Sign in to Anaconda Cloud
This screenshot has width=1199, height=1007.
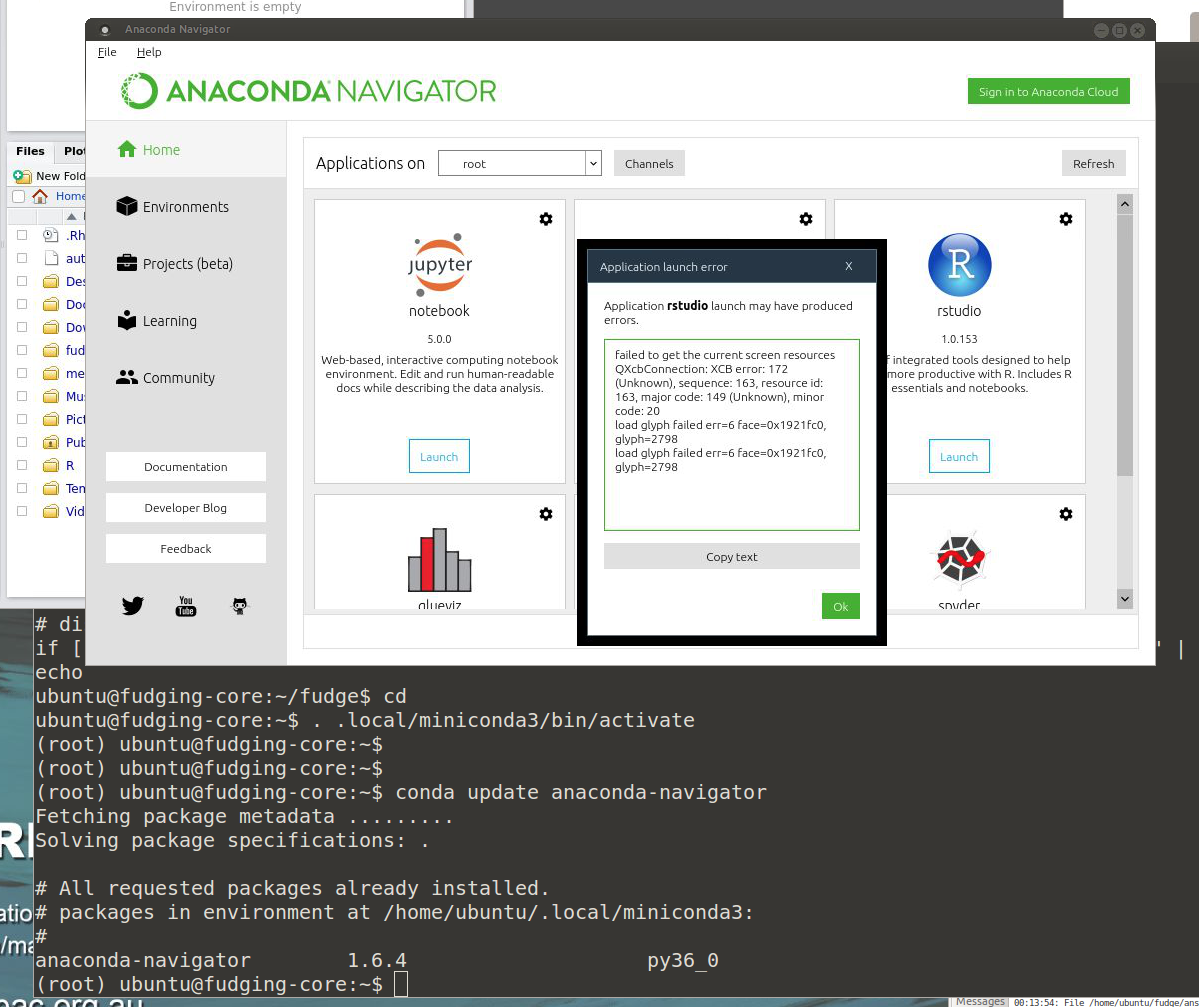pos(1048,91)
